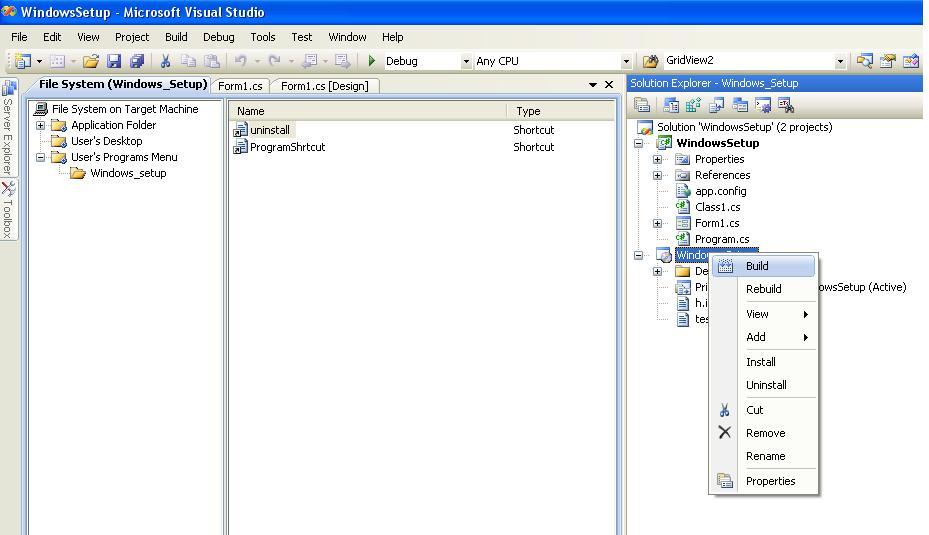The image size is (929, 535).
Task: Choose Properties from the context menu
Action: point(763,481)
